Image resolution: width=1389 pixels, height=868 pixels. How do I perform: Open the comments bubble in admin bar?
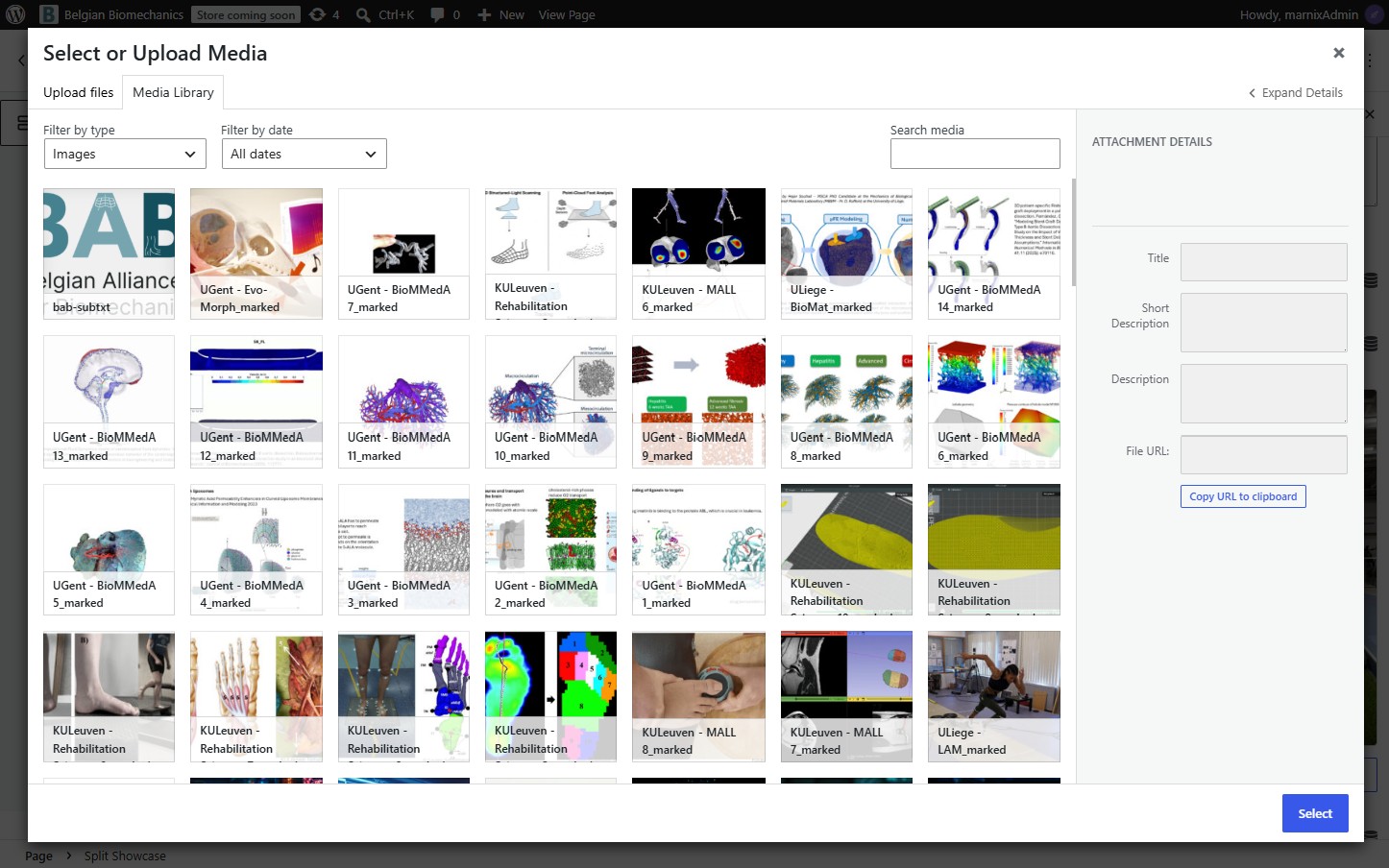pos(445,14)
